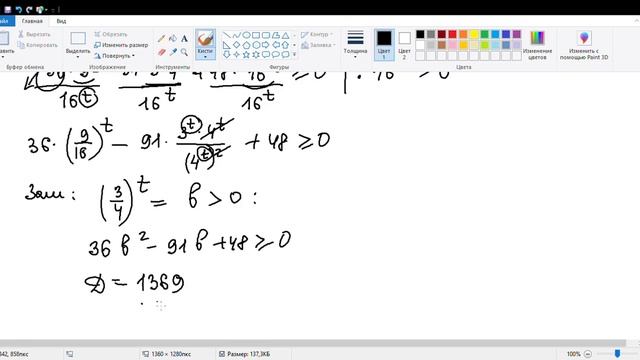
Task: Open the Customize Quick Access Toolbar arrow
Action: point(53,9)
